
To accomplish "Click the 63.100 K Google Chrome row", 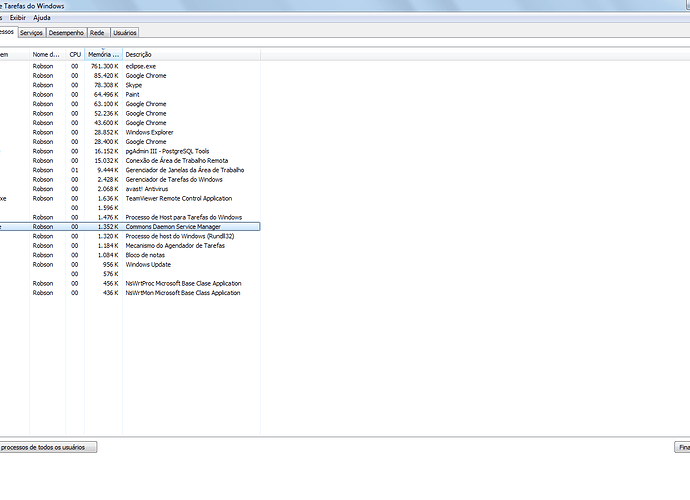I will (130, 104).
